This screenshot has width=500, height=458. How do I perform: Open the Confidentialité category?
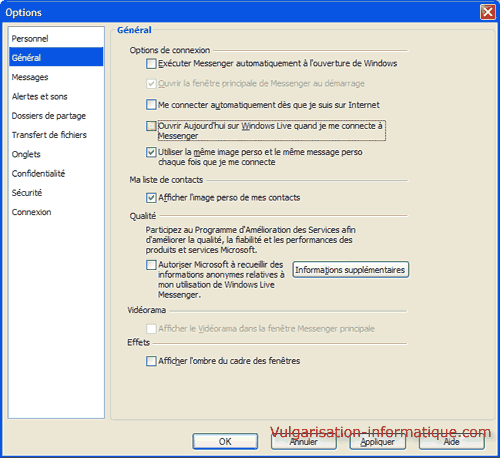56,173
